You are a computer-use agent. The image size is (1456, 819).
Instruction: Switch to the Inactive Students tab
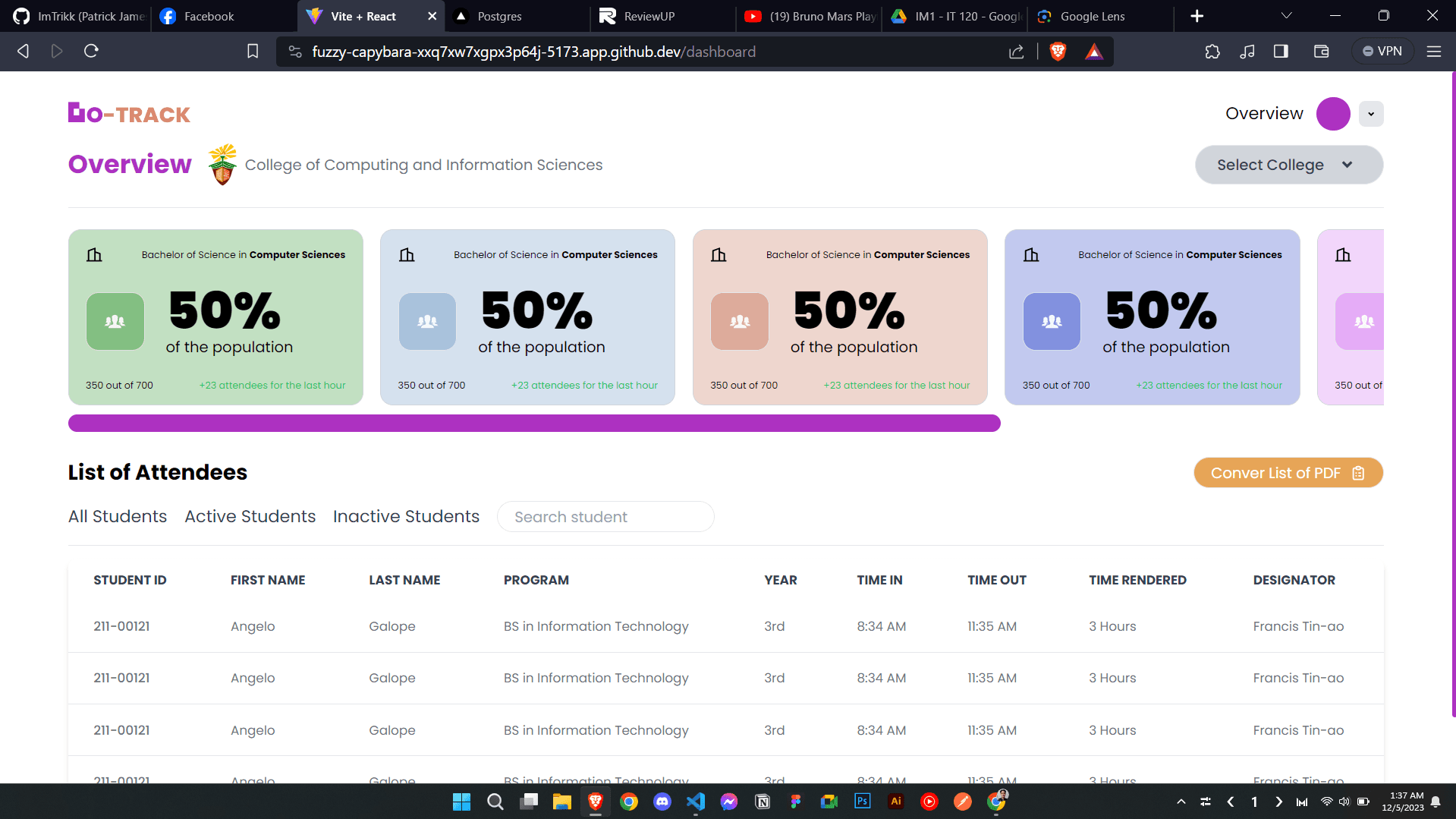[x=406, y=516]
